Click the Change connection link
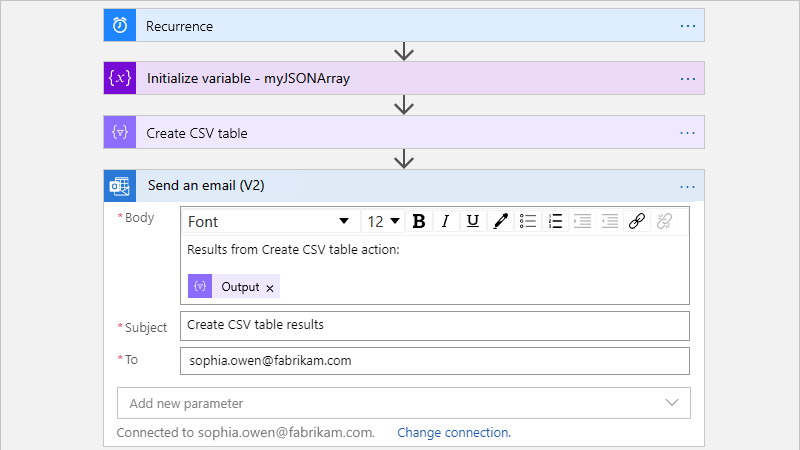 point(454,433)
